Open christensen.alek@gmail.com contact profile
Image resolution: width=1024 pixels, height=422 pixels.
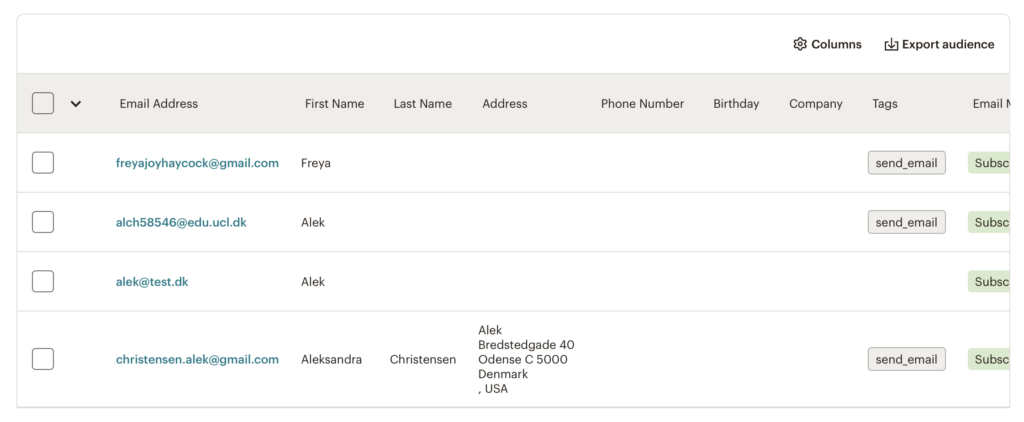(x=197, y=359)
